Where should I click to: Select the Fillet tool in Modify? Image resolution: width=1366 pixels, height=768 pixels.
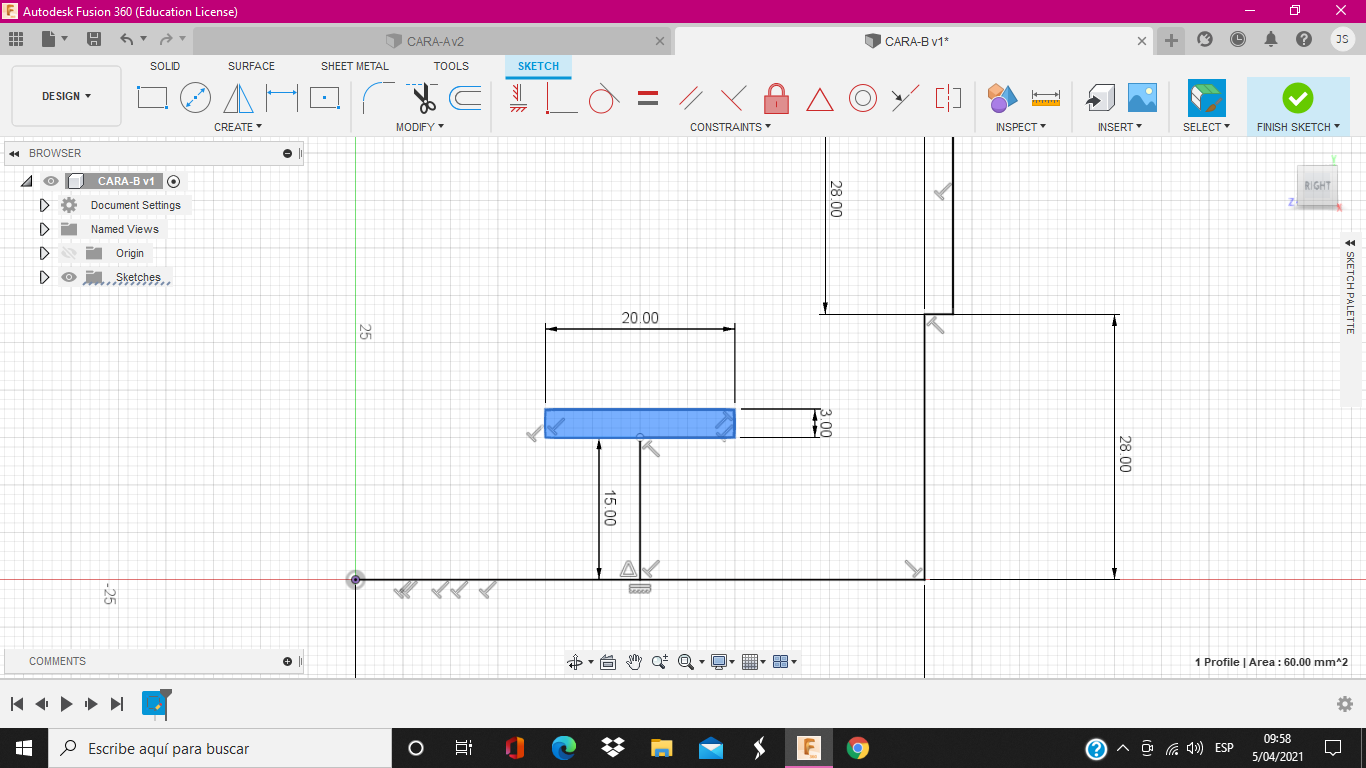coord(377,98)
